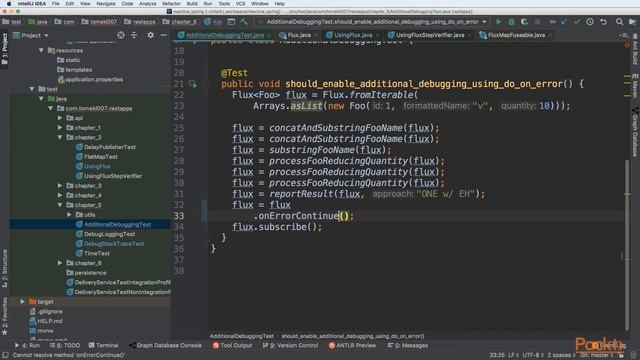The width and height of the screenshot is (640, 360).
Task: Collapse the com.tomekl007.restapps package
Action: pyautogui.click(x=50, y=109)
